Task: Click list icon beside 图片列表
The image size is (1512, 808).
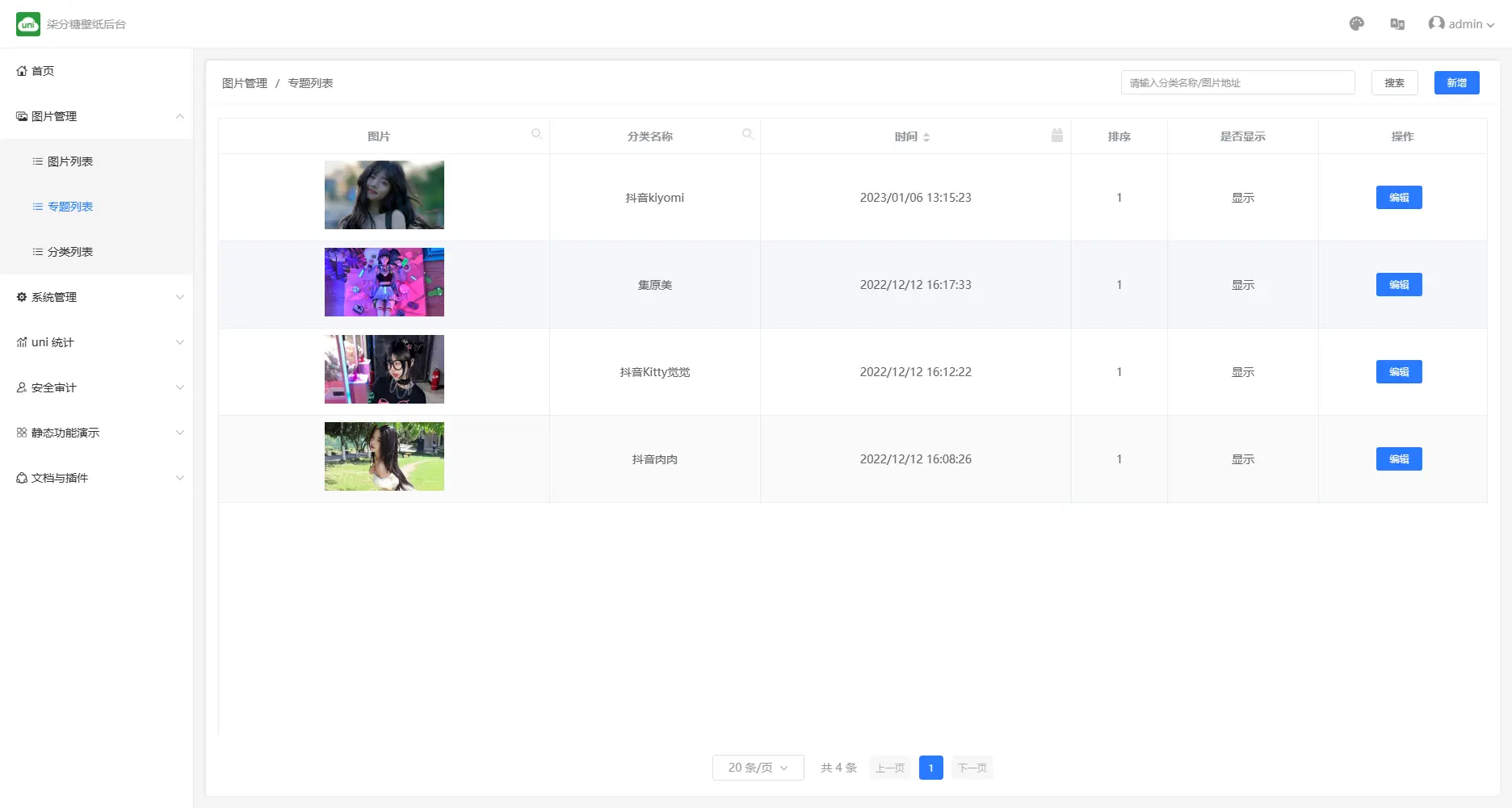Action: tap(37, 161)
